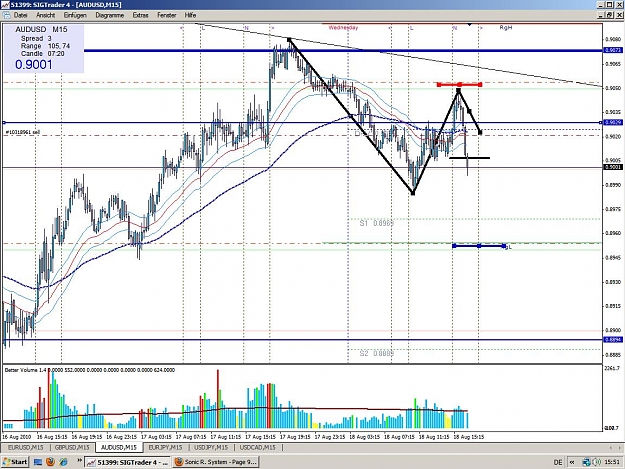Switch to the GBPUSD,M15 chart tab
The height and width of the screenshot is (469, 625).
tap(72, 447)
